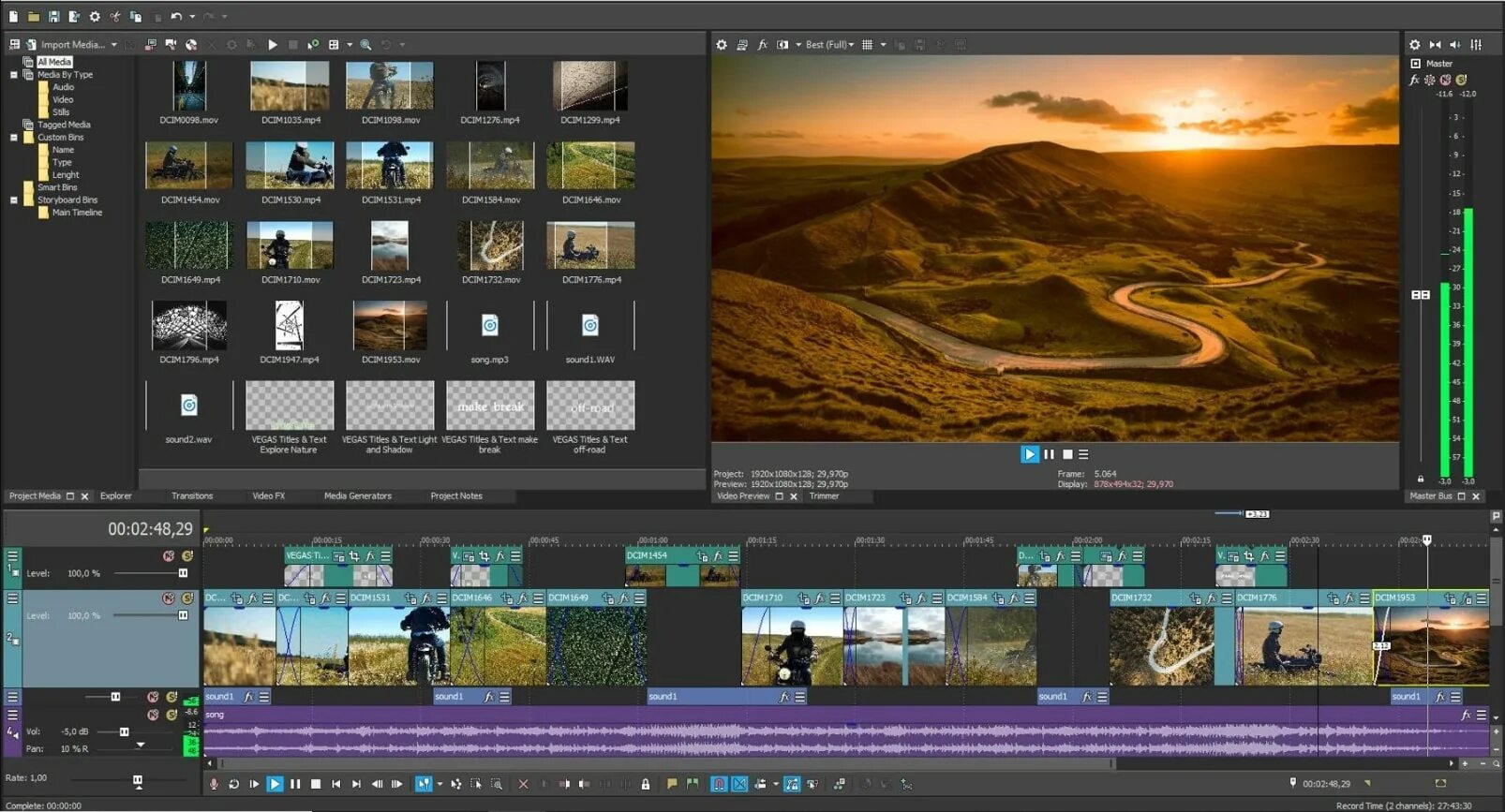Click the Lock Event padlock icon
This screenshot has width=1505, height=812.
645,784
